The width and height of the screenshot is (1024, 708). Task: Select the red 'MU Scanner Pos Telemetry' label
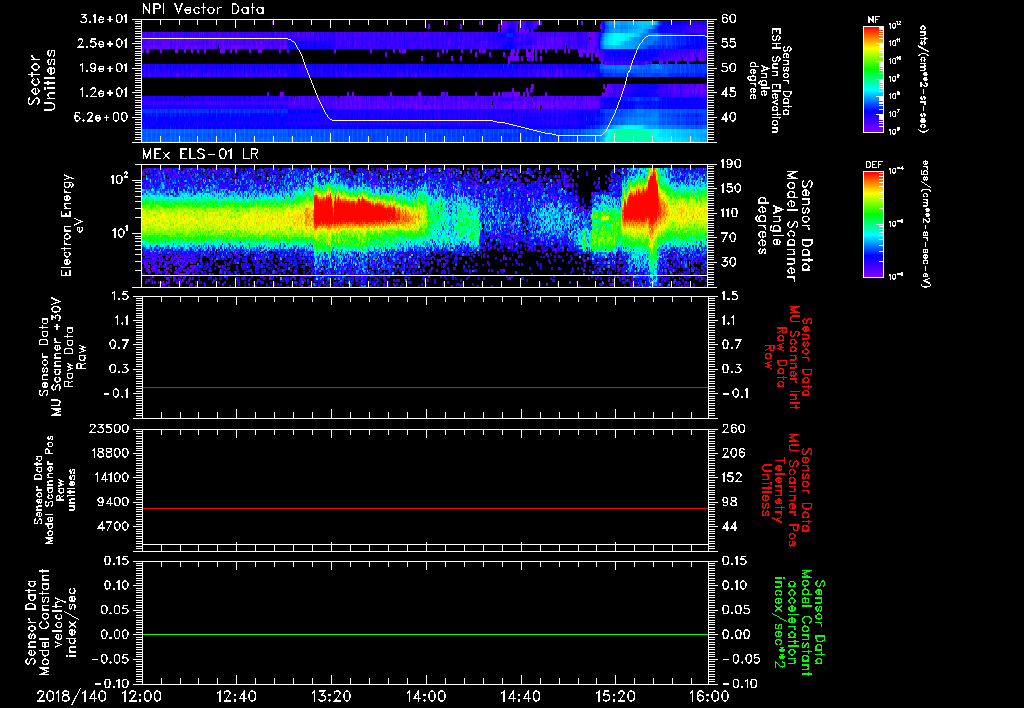(x=787, y=490)
